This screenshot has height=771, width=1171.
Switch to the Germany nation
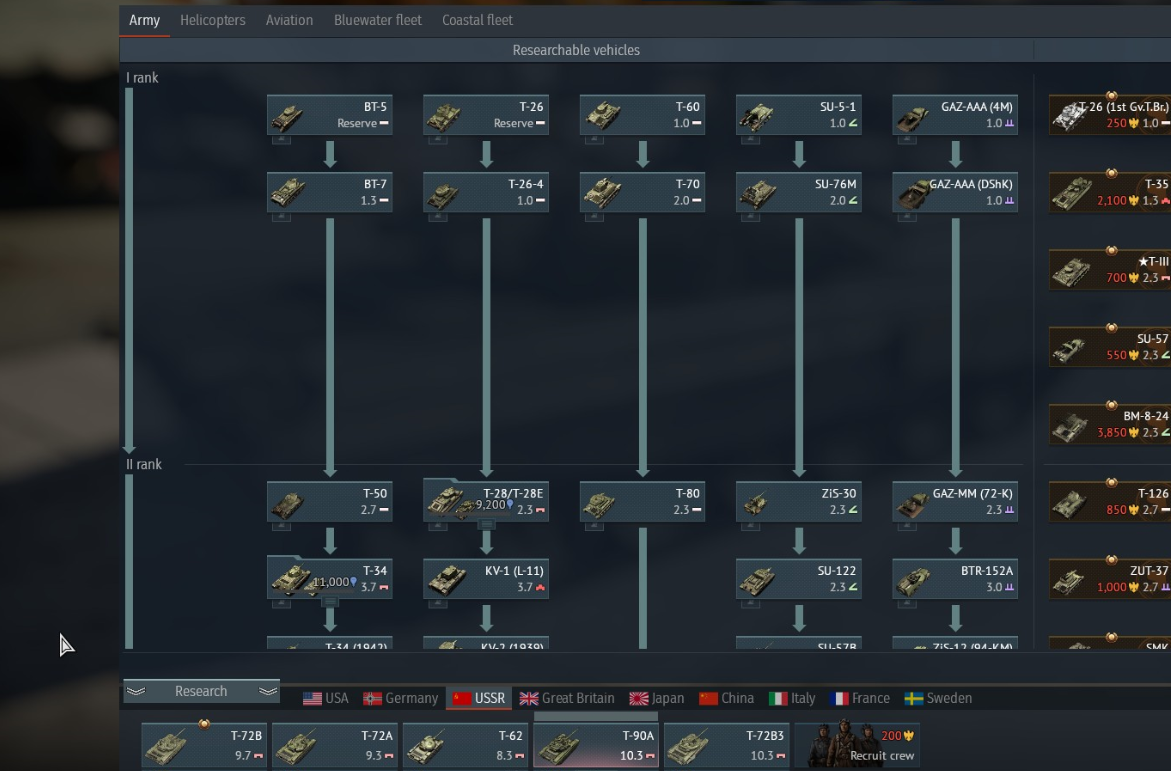pos(400,699)
